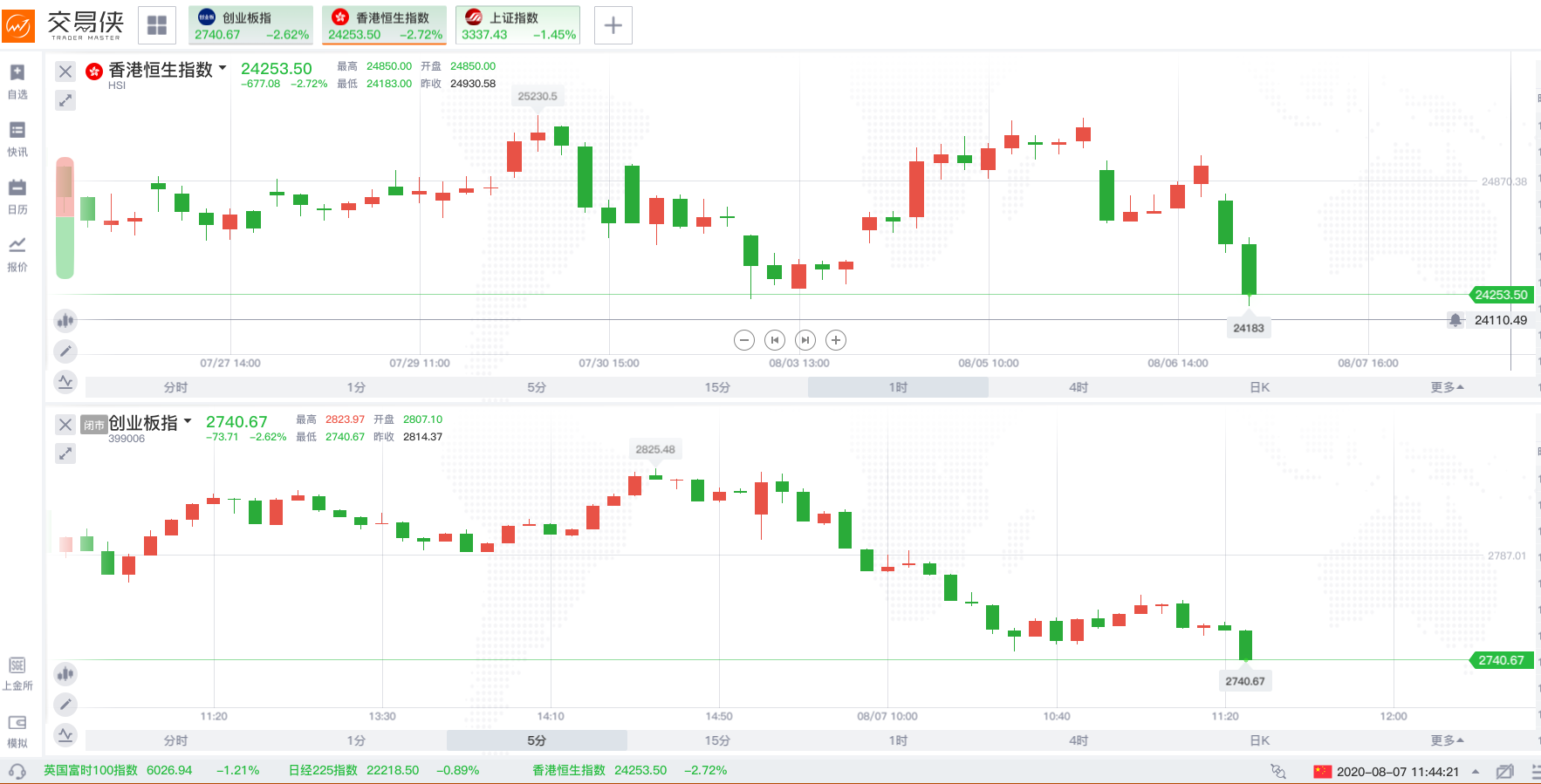This screenshot has width=1541, height=784.
Task: Open the 报价 quotes sidebar icon
Action: (x=17, y=255)
